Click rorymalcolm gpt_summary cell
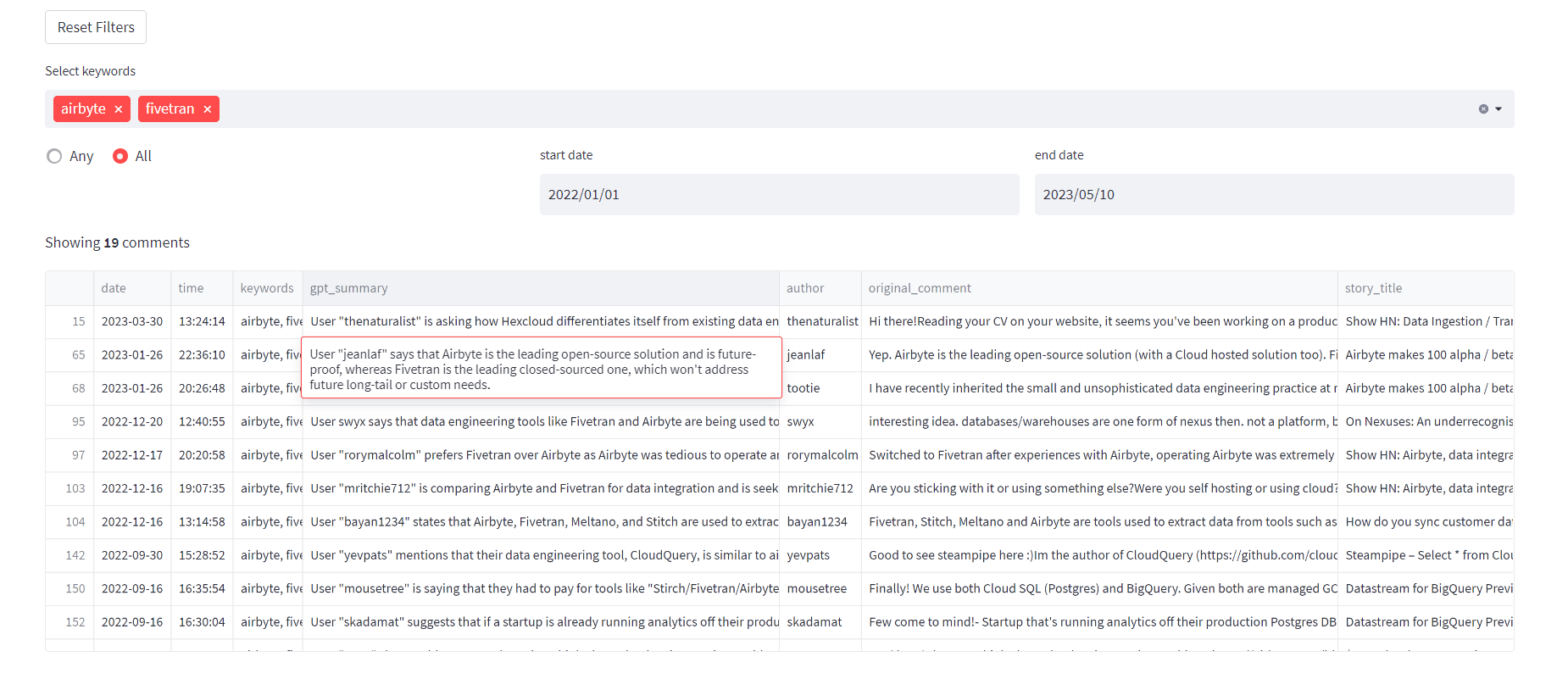This screenshot has width=1568, height=679. [541, 455]
